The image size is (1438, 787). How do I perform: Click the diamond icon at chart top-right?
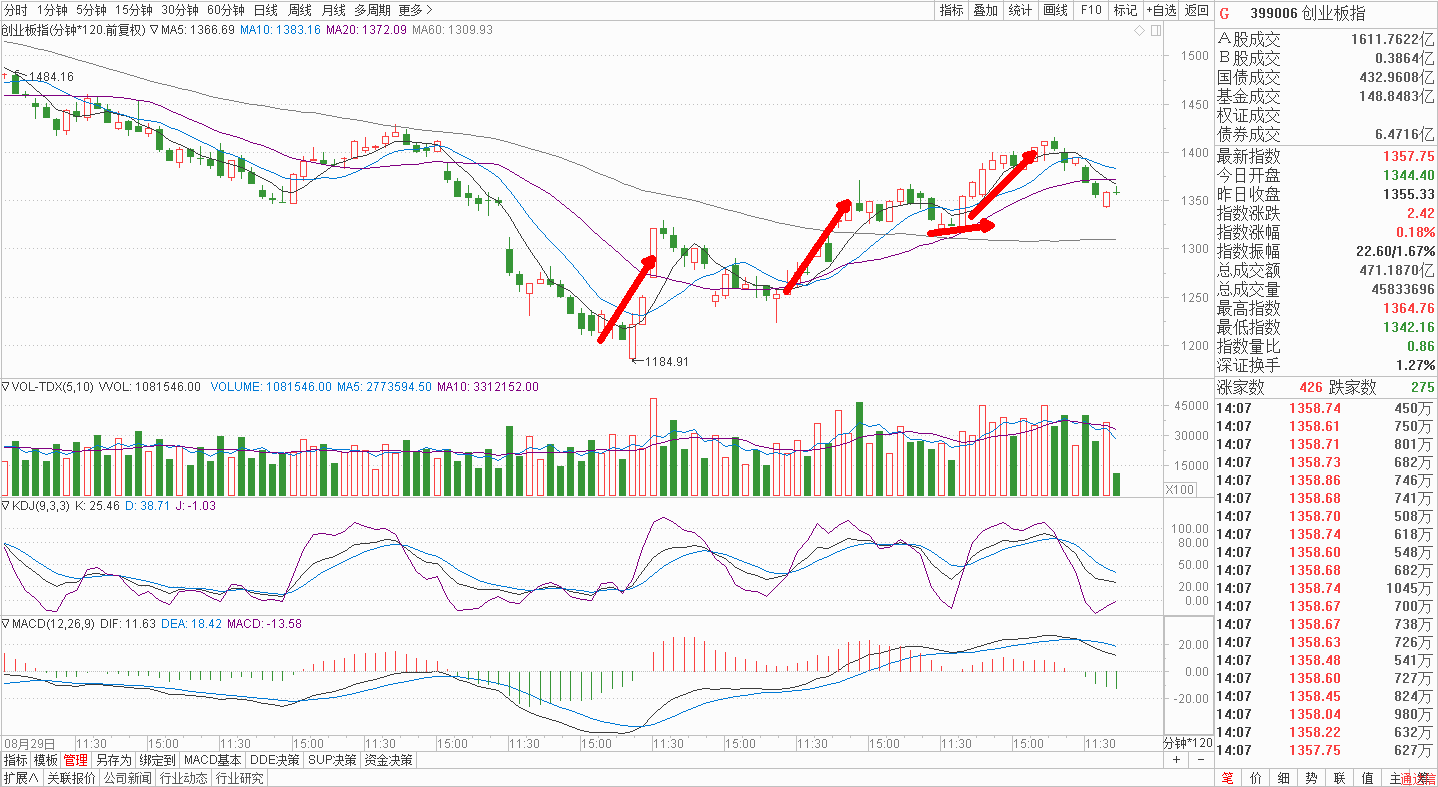1139,31
